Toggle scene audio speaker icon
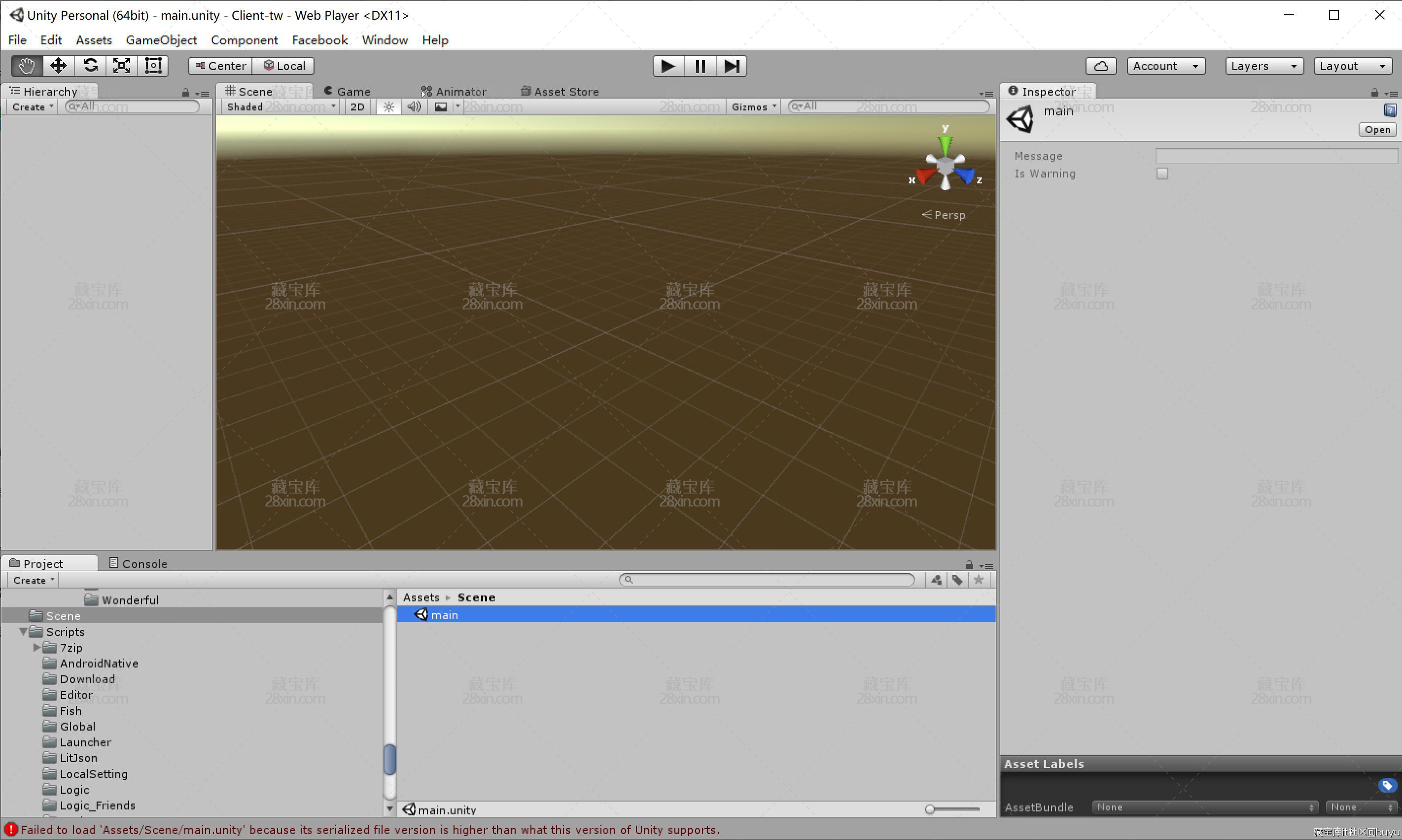The width and height of the screenshot is (1402, 840). [414, 107]
